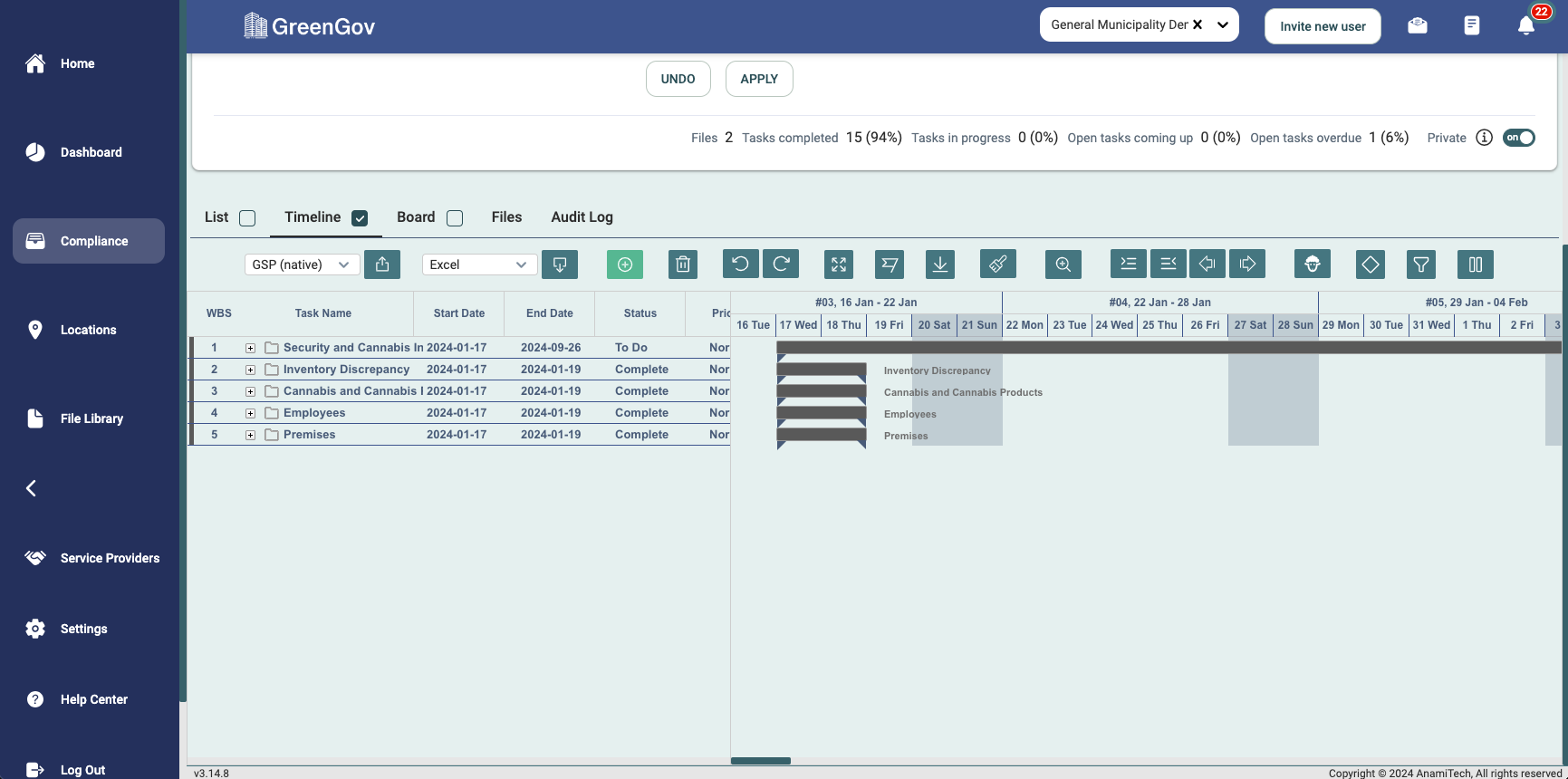
Task: Click the Invite new user button
Action: coord(1322,26)
